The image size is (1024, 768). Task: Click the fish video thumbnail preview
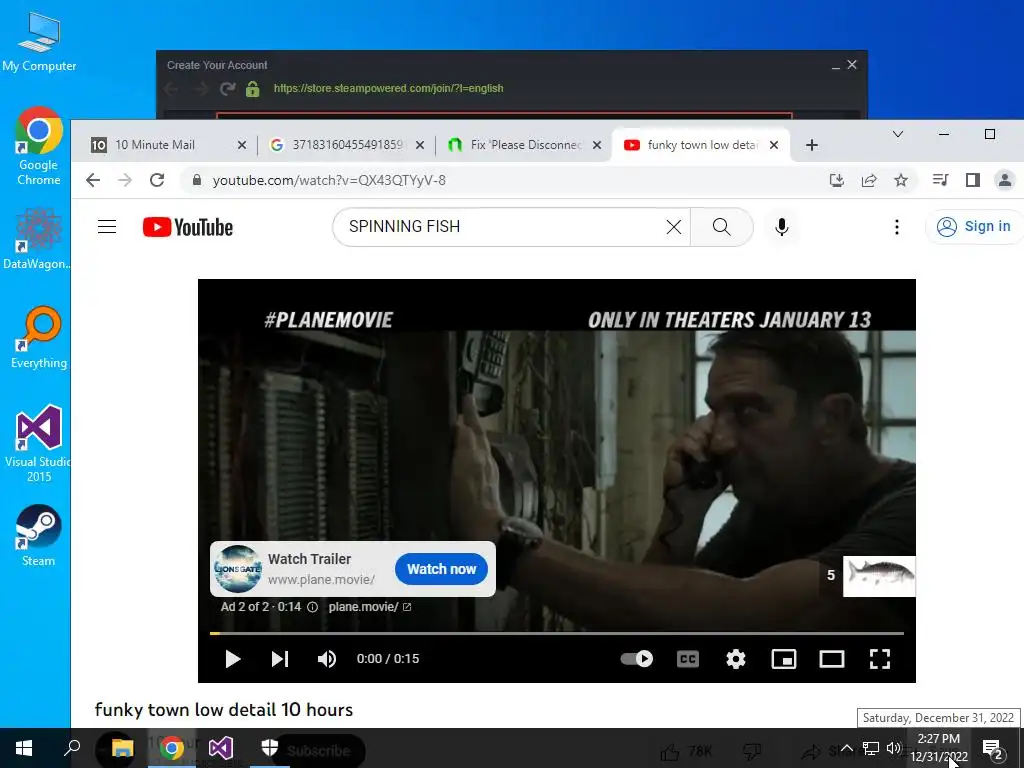coord(879,576)
